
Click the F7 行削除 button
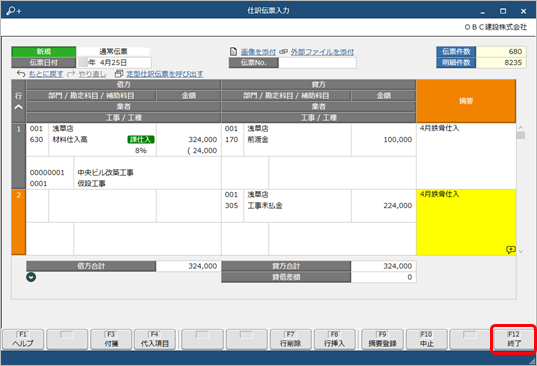pyautogui.click(x=290, y=339)
